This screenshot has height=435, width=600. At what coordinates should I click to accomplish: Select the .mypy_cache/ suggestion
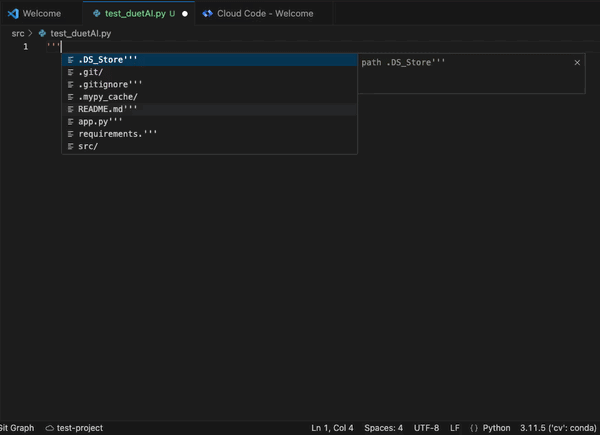209,97
